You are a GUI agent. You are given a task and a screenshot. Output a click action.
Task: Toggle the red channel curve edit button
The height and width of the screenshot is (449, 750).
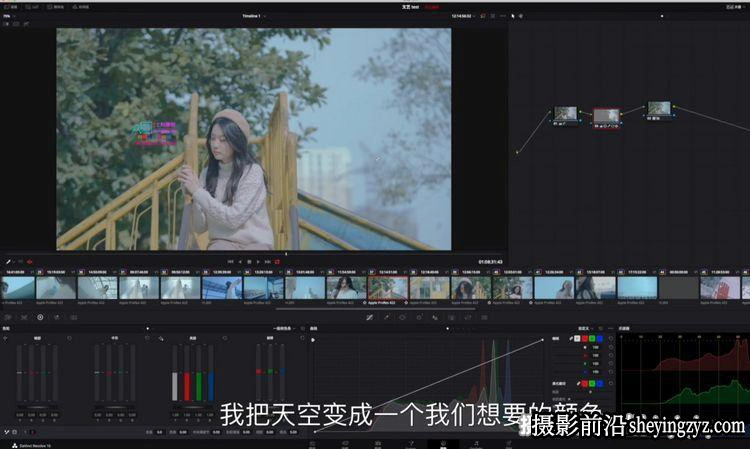tap(585, 339)
